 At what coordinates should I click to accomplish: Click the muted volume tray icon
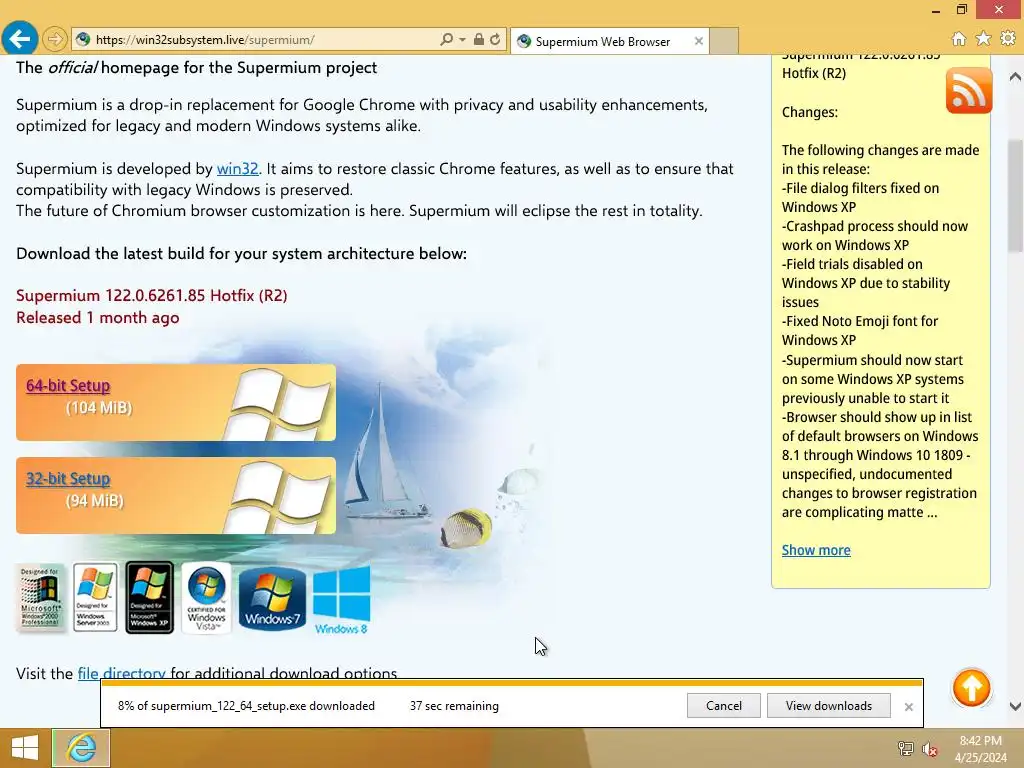point(930,748)
